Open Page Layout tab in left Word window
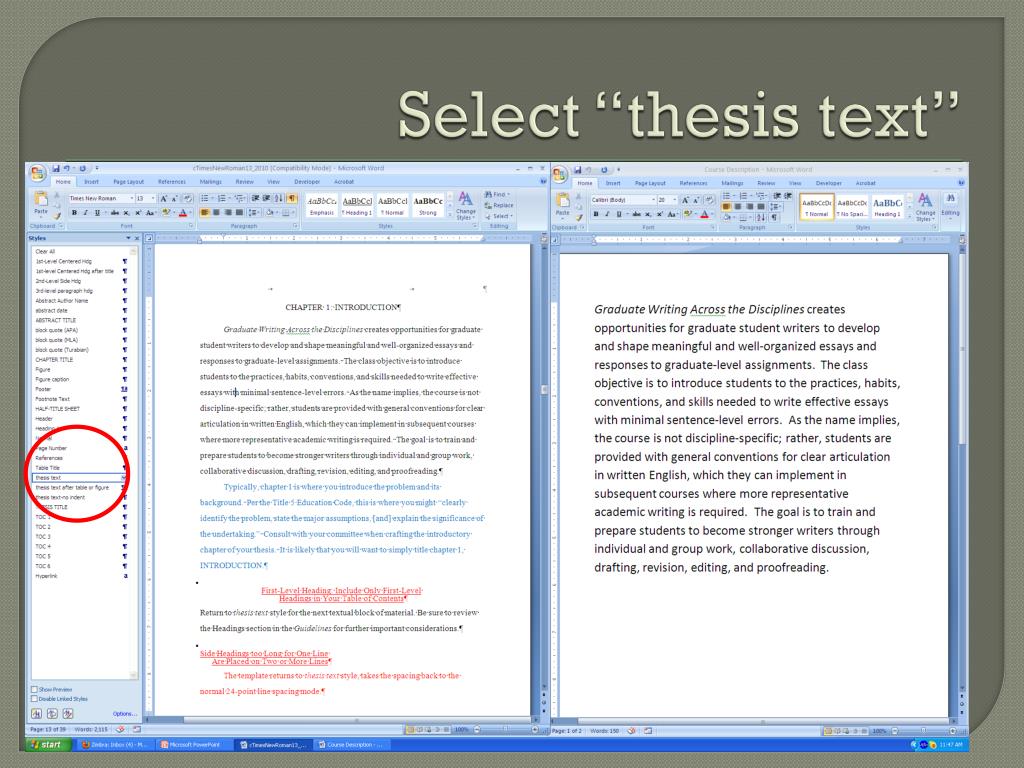 [129, 182]
